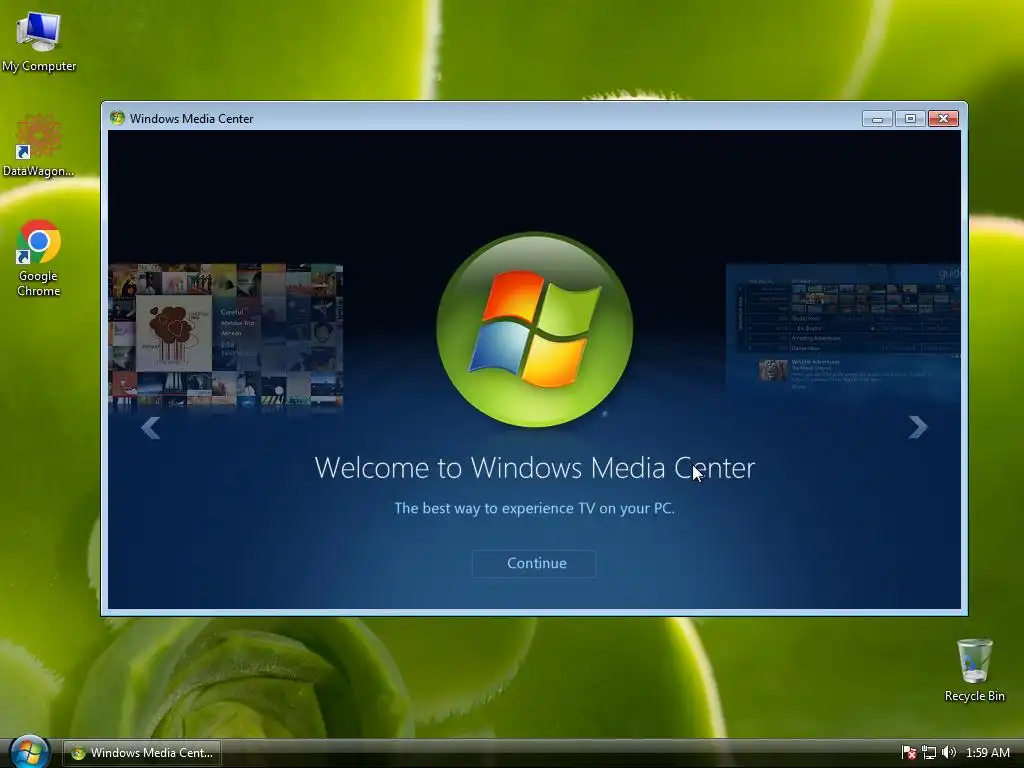Viewport: 1024px width, 768px height.
Task: Click the network connection tray icon
Action: pos(929,753)
